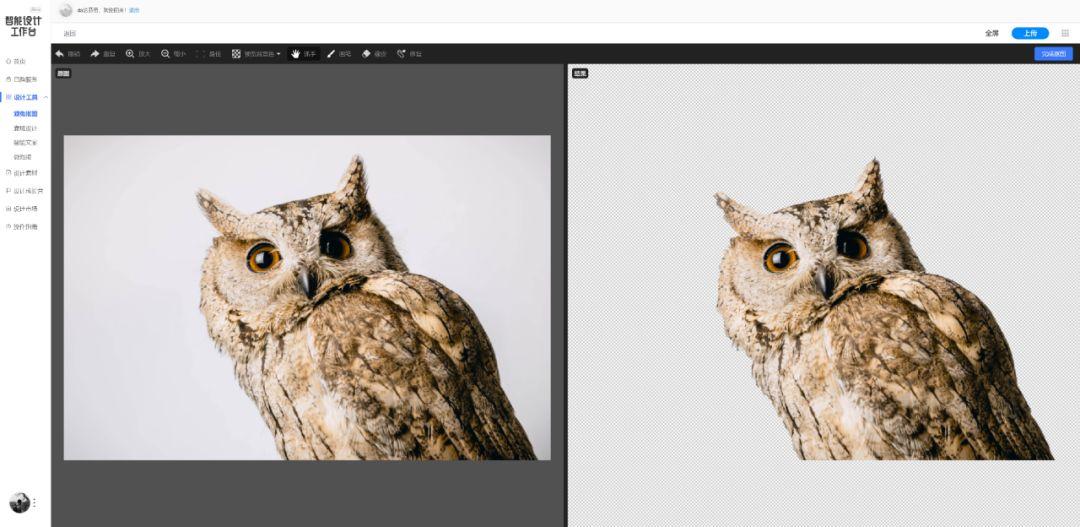Open 设计素材 in the sidebar
This screenshot has height=527, width=1080.
[x=21, y=173]
